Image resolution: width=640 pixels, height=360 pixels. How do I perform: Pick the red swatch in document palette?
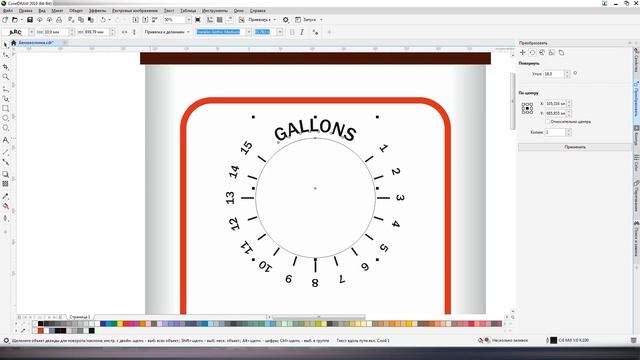(x=40, y=331)
